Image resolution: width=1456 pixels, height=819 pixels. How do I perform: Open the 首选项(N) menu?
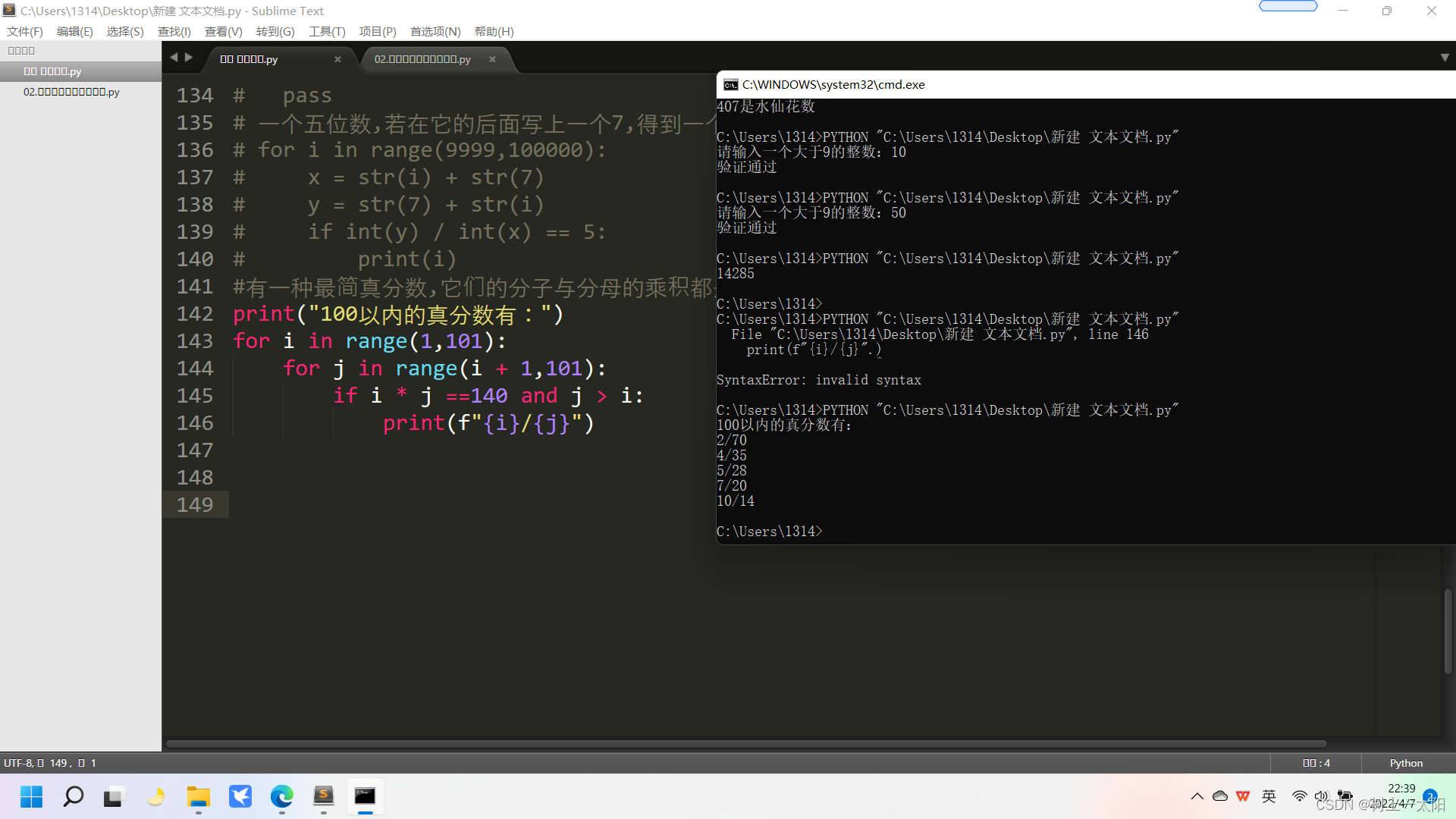pos(435,31)
